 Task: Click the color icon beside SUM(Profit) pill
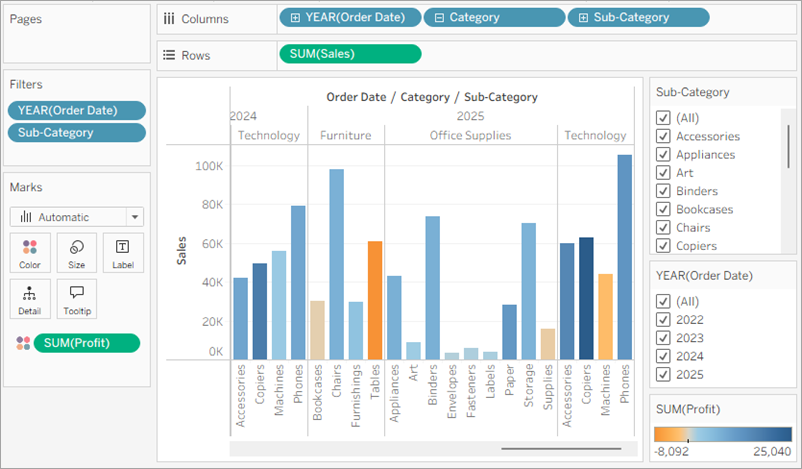coord(23,343)
